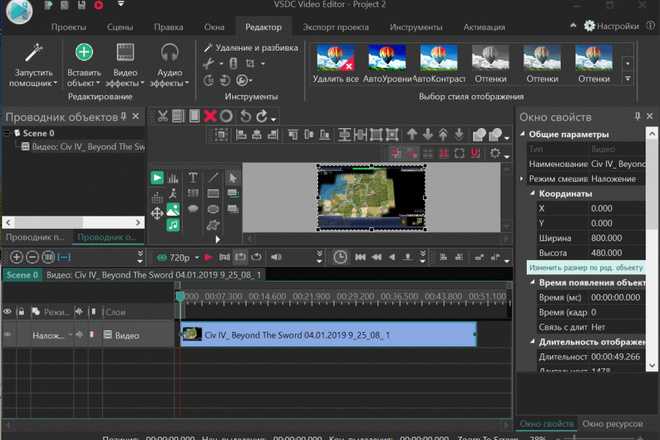Click the timeline zoom out minus icon
This screenshot has height=440, width=660.
coord(32,257)
